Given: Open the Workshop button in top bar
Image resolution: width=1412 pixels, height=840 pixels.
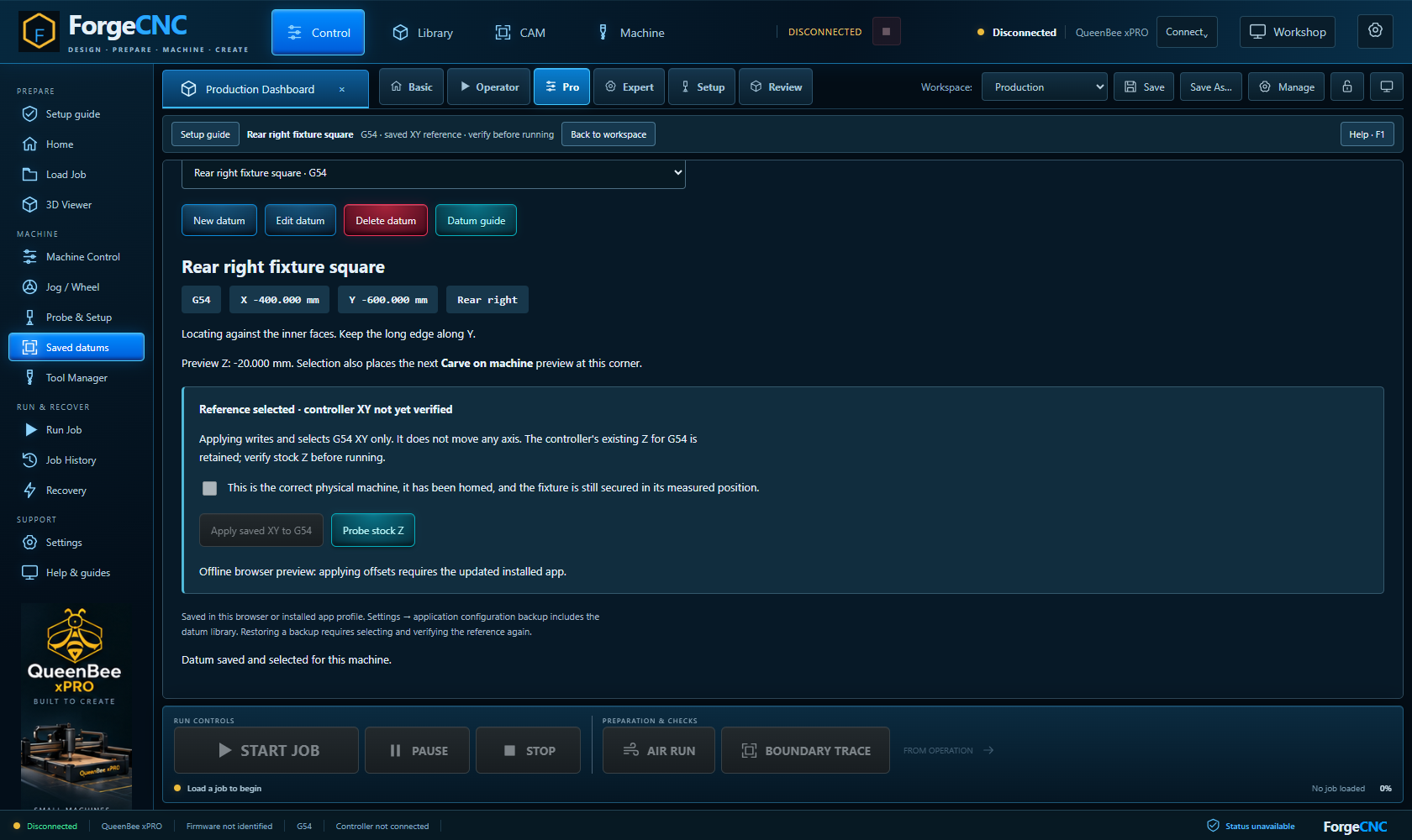Looking at the screenshot, I should point(1288,32).
